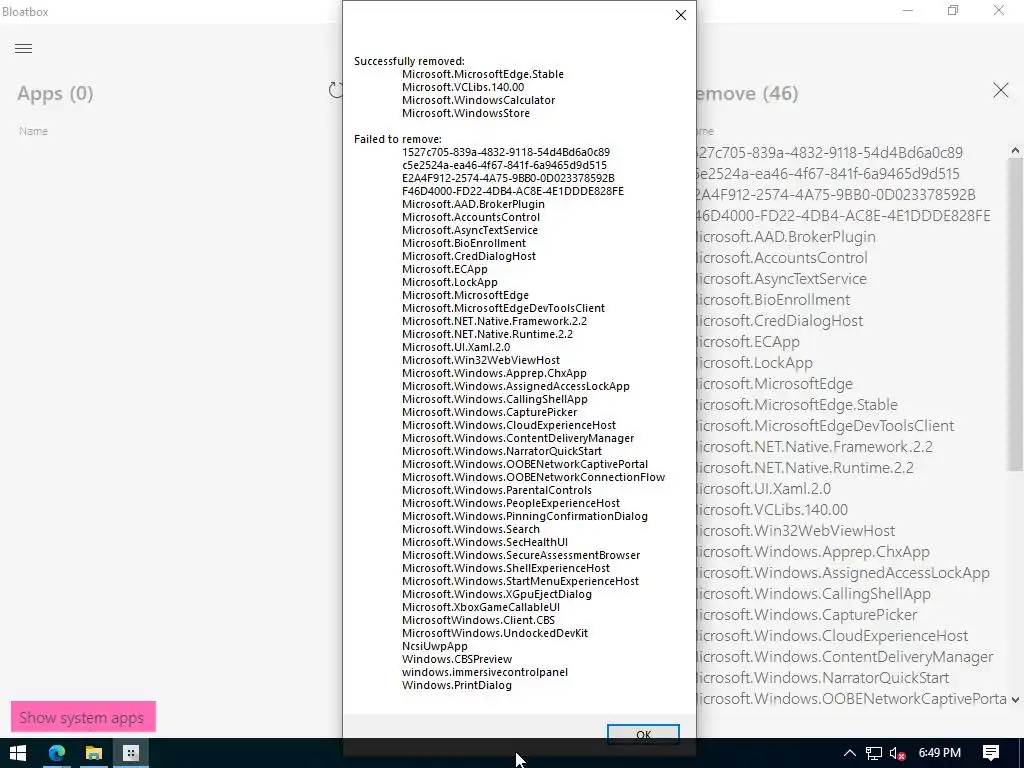
Task: Click Microsoft.Windows.Search in the dialog's failed list
Action: 471,529
